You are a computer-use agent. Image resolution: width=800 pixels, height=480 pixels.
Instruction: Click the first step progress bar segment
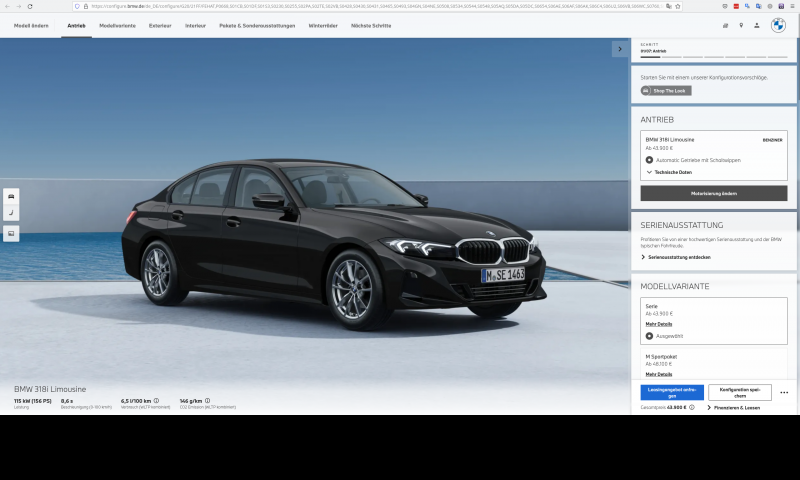(651, 57)
